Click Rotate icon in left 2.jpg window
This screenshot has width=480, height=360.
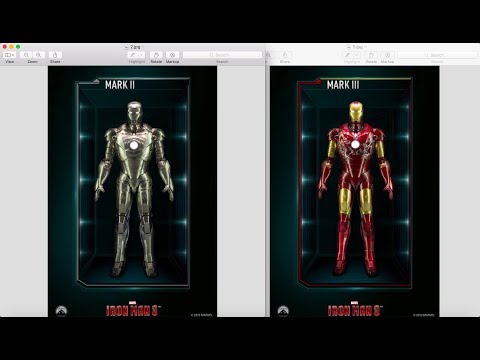click(x=156, y=55)
